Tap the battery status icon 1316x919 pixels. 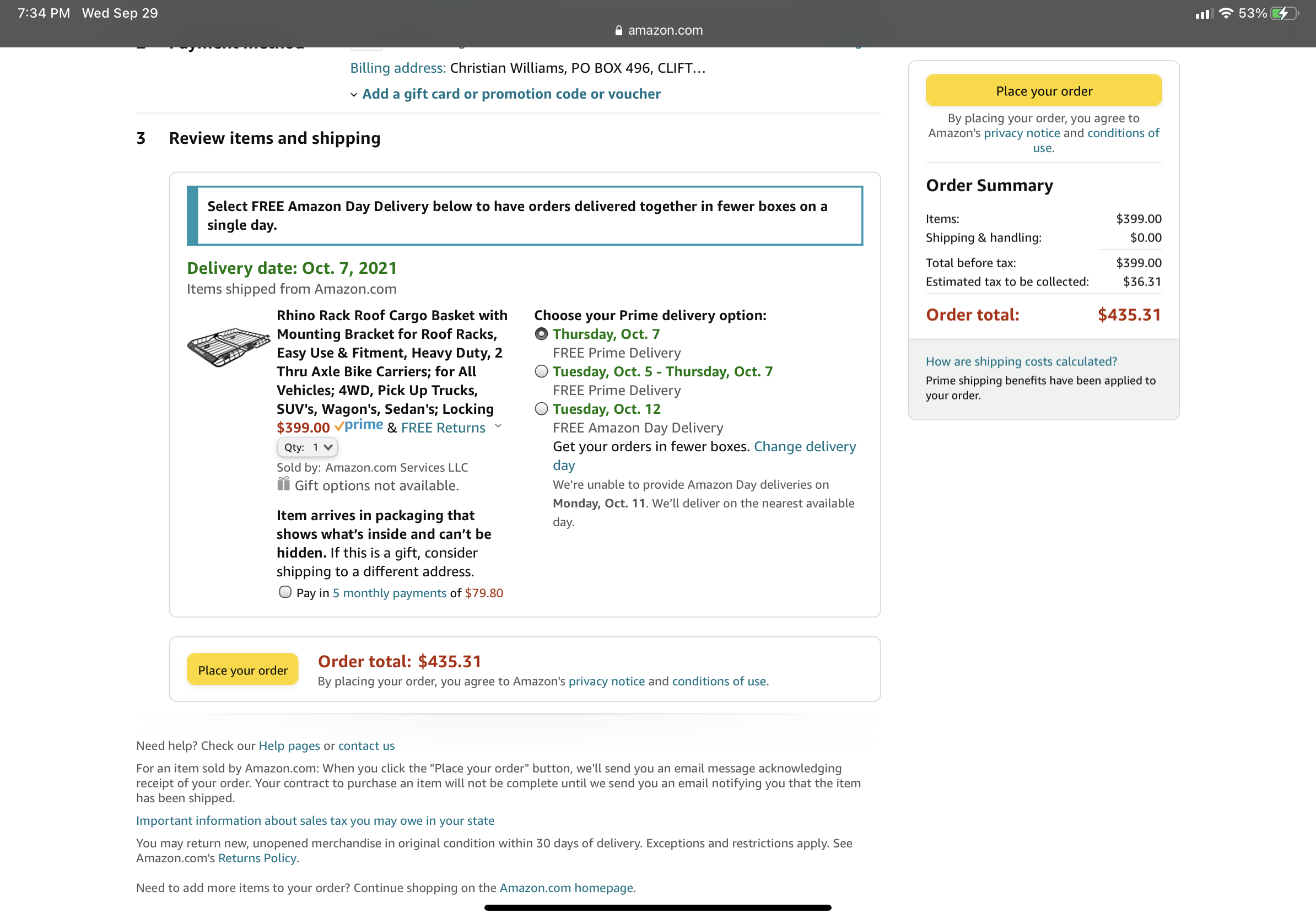click(x=1285, y=13)
